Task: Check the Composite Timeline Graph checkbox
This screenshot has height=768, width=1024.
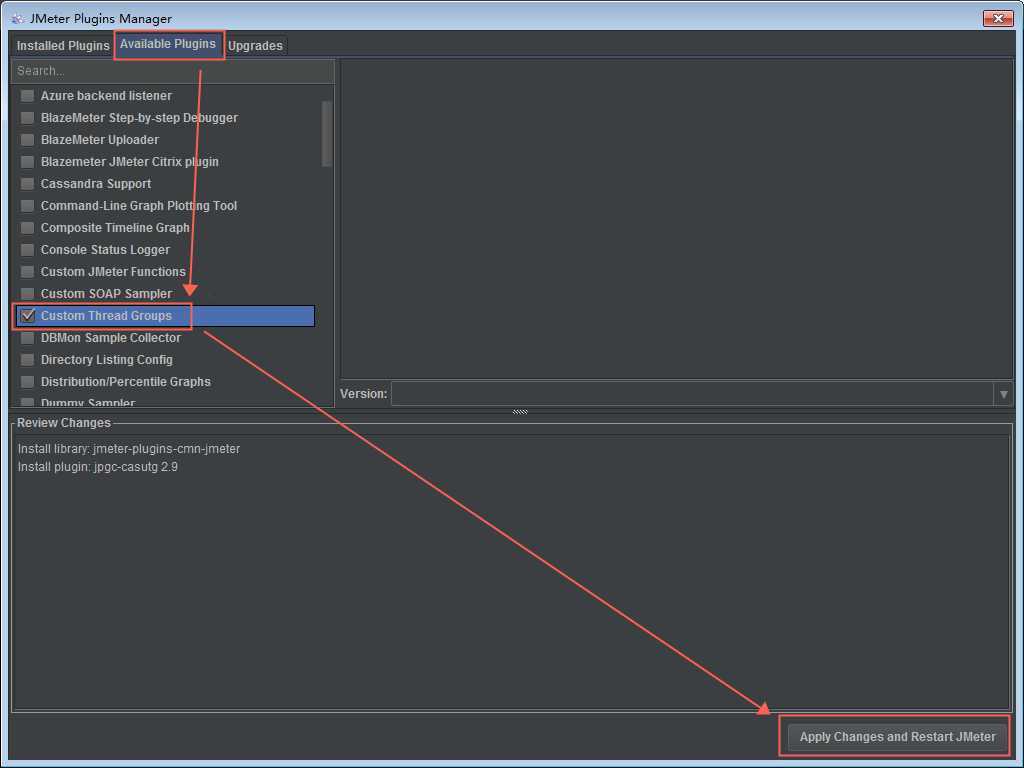Action: pyautogui.click(x=27, y=228)
